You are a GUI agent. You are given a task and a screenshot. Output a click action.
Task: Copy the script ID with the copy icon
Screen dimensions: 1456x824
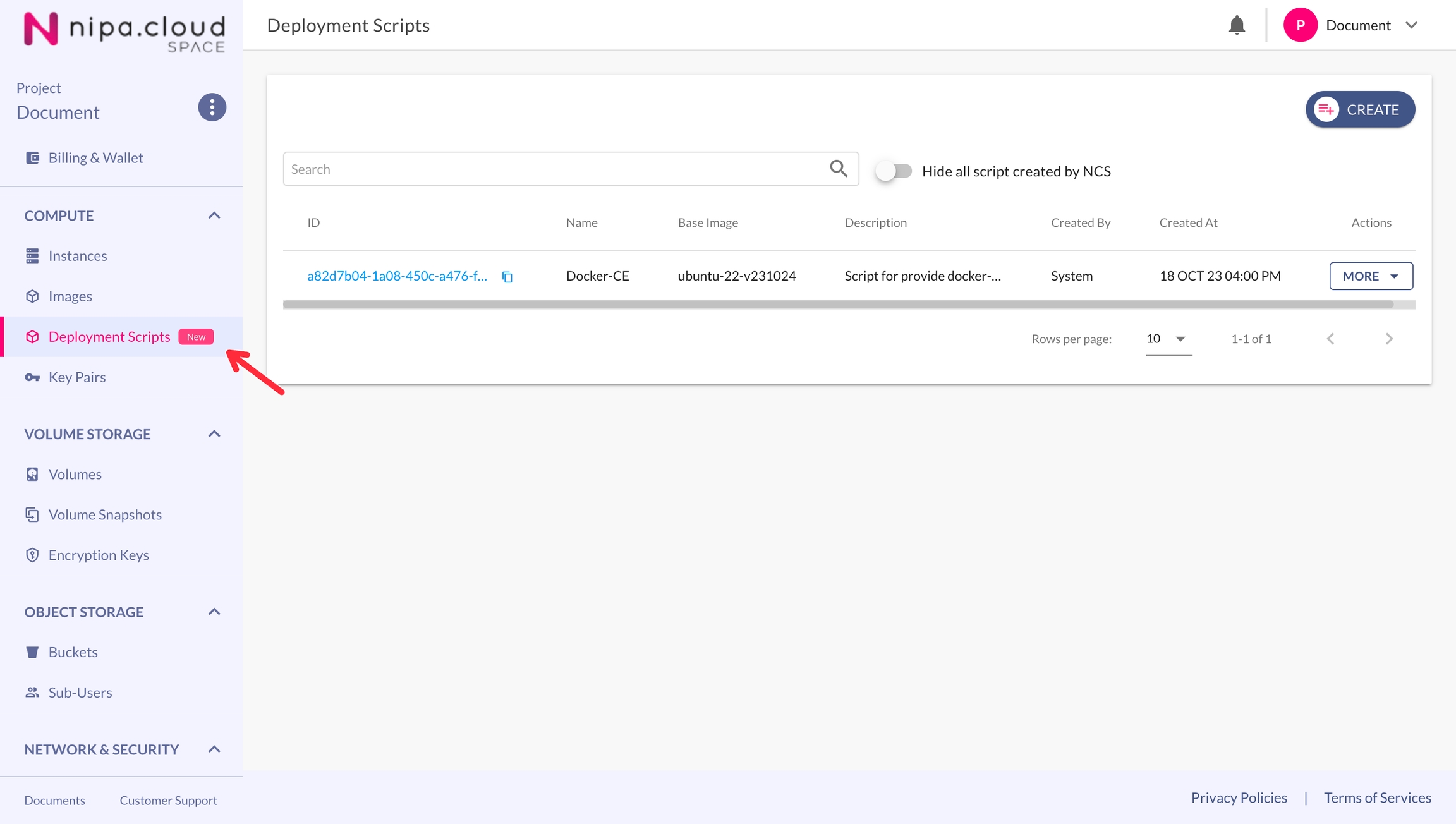pyautogui.click(x=507, y=277)
